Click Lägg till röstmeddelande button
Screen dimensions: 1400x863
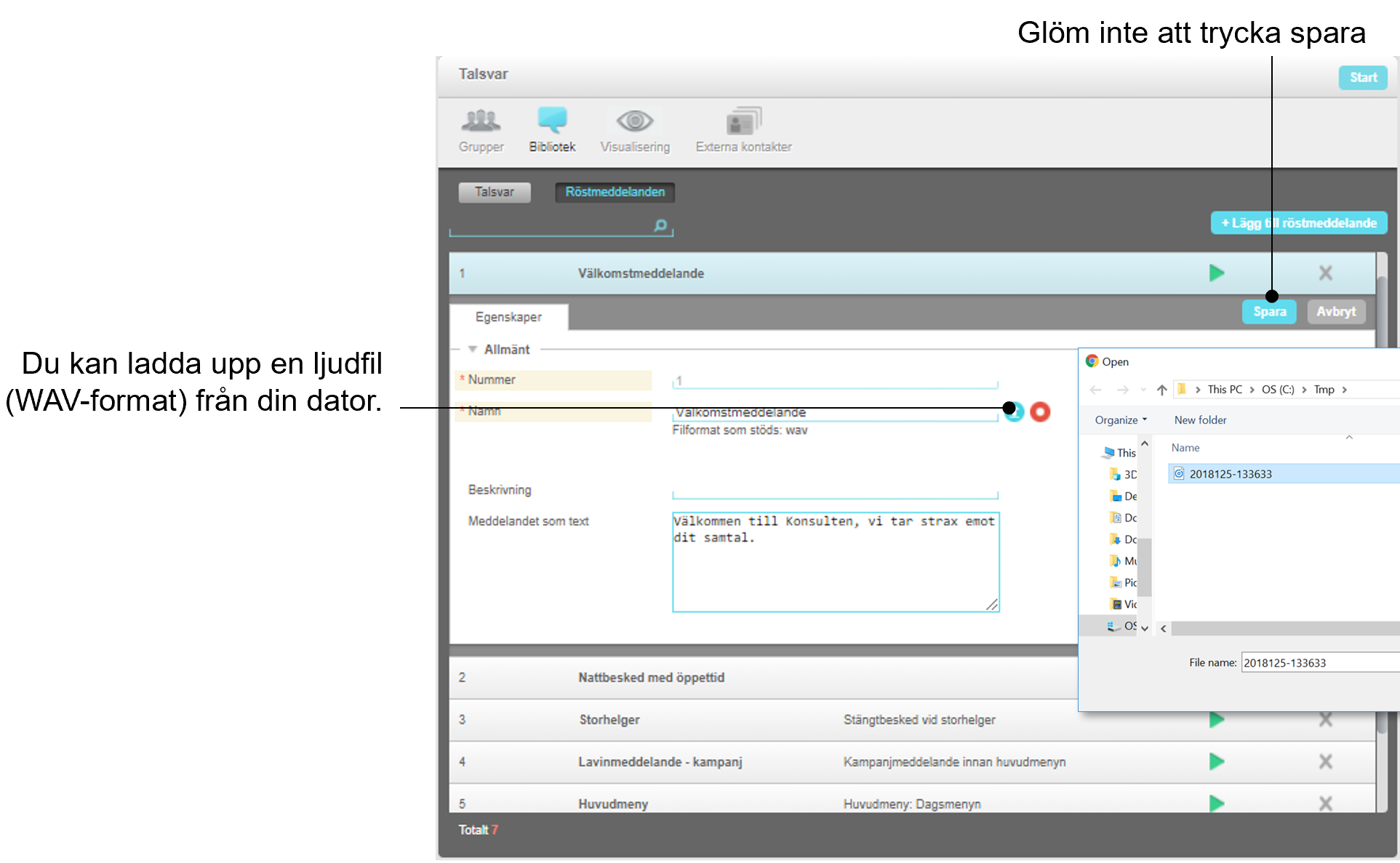tap(1299, 223)
